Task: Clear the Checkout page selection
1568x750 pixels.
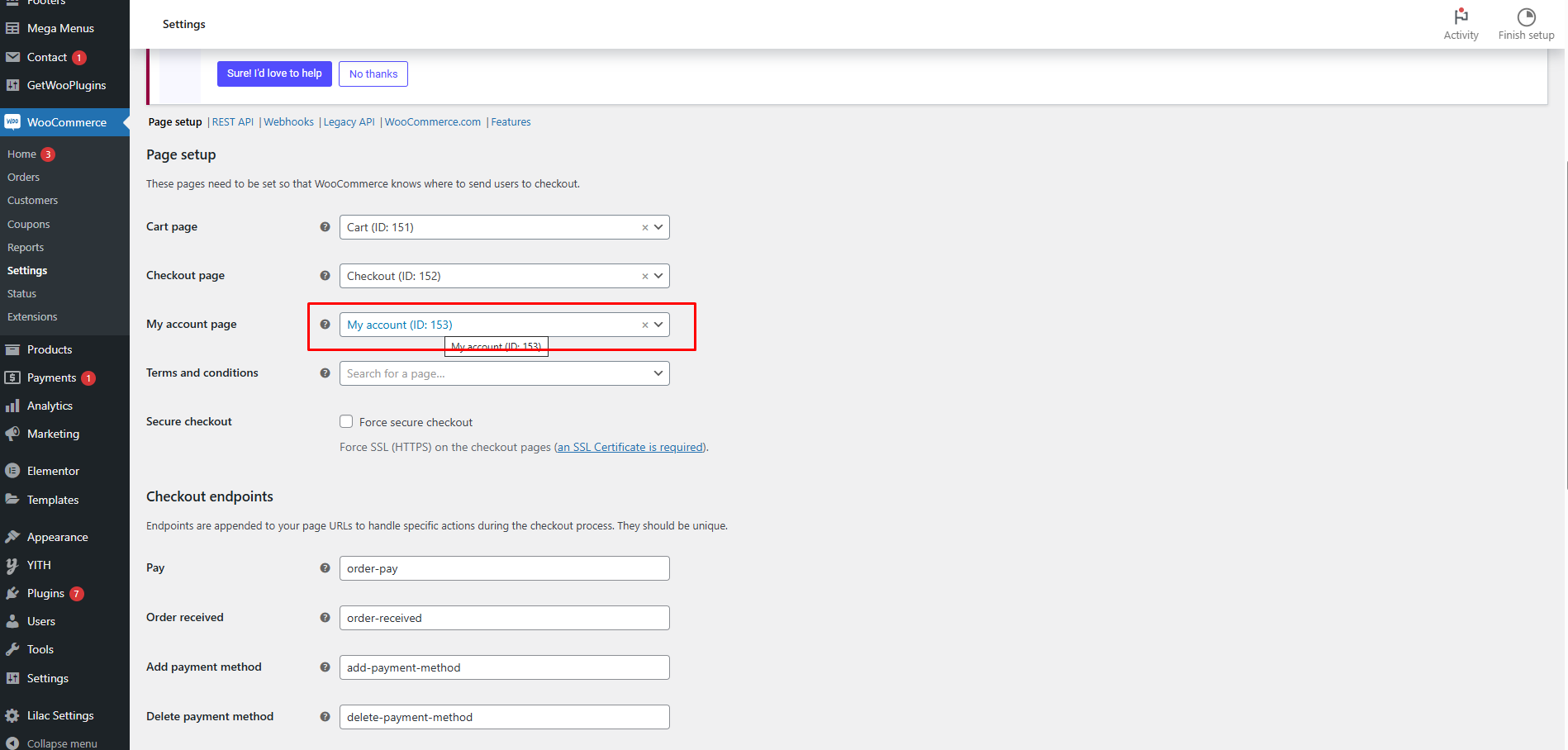Action: (645, 276)
